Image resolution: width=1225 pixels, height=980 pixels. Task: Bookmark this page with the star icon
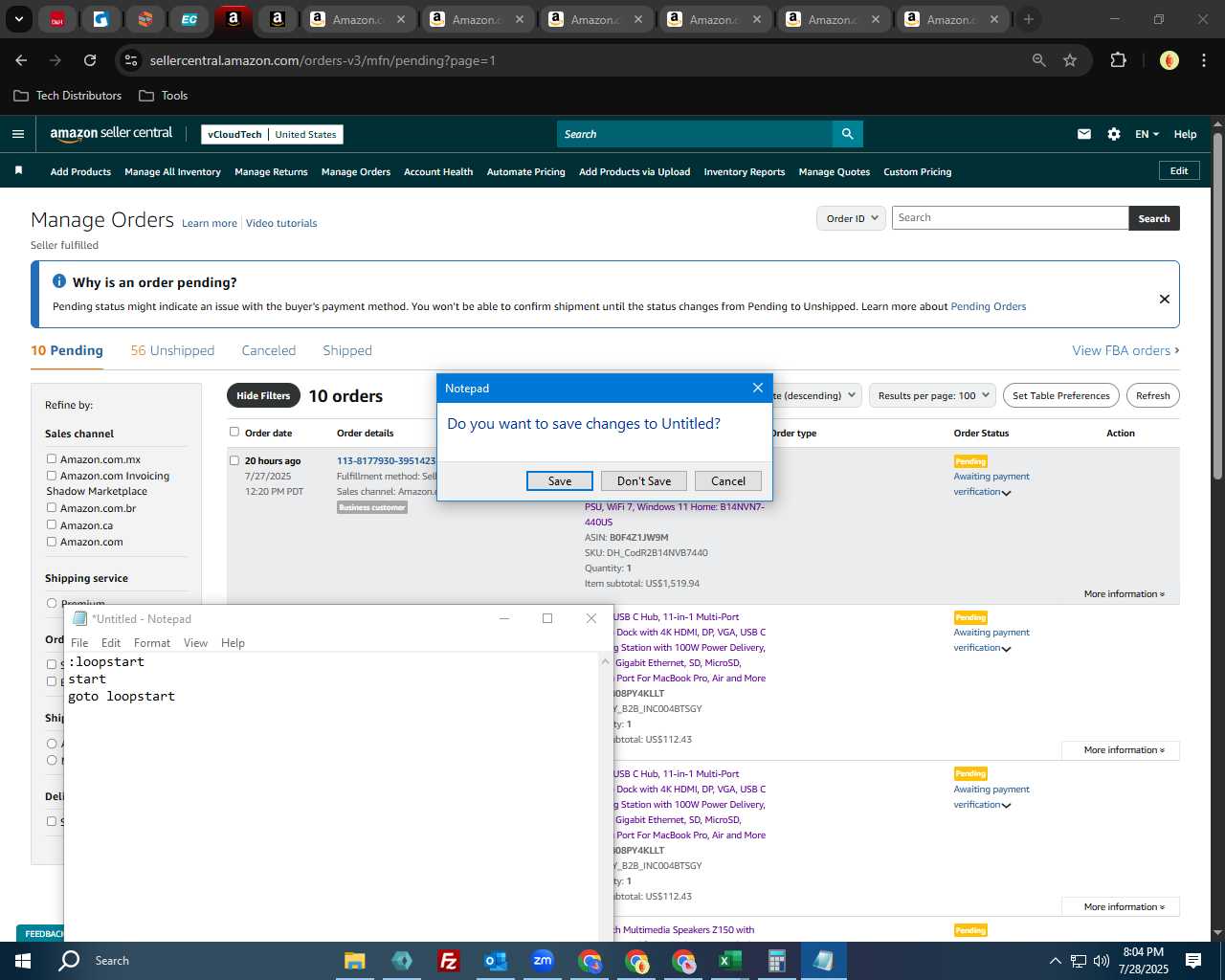1070,60
